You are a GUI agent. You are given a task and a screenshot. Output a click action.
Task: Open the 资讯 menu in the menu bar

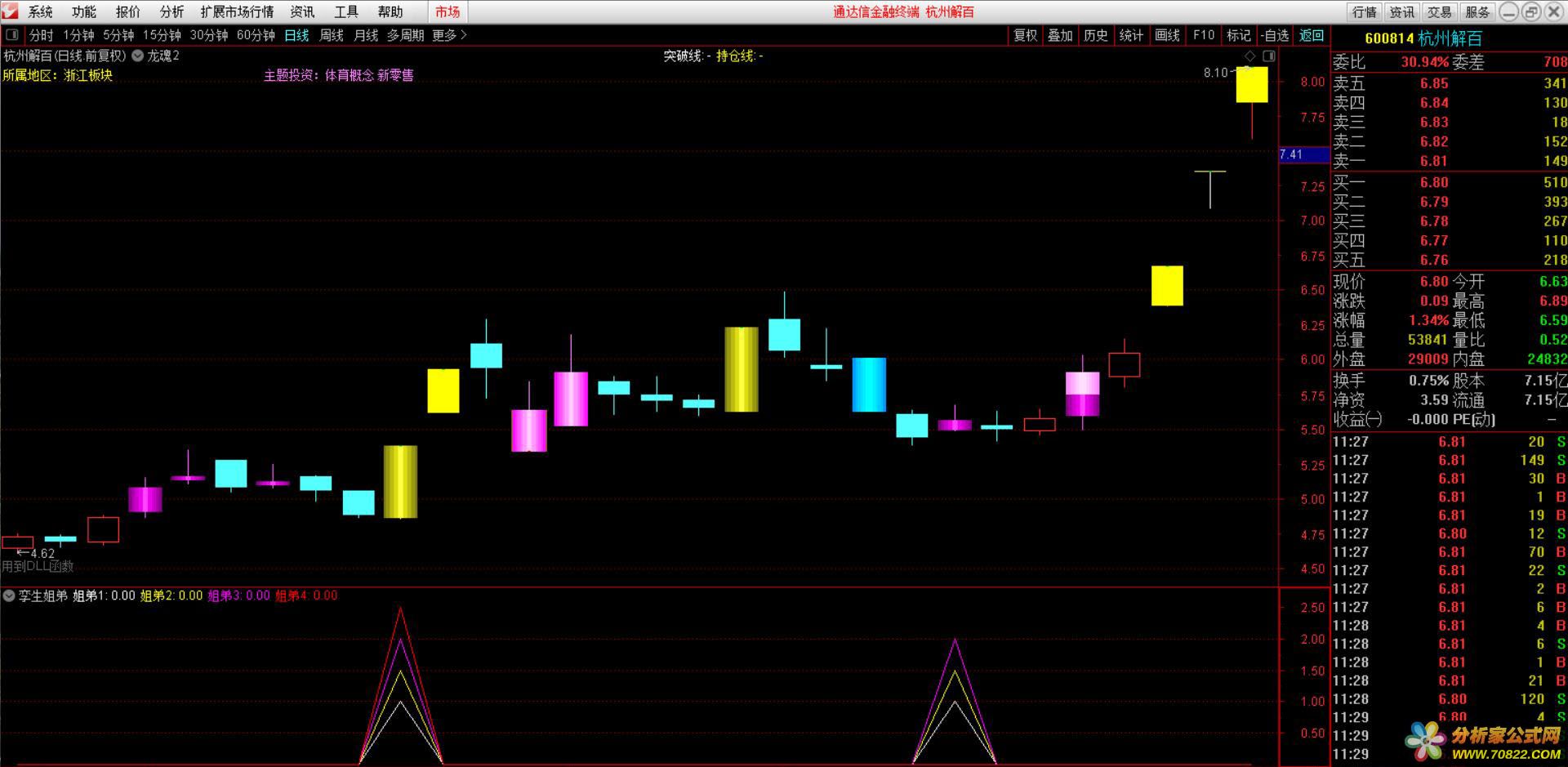(x=302, y=11)
